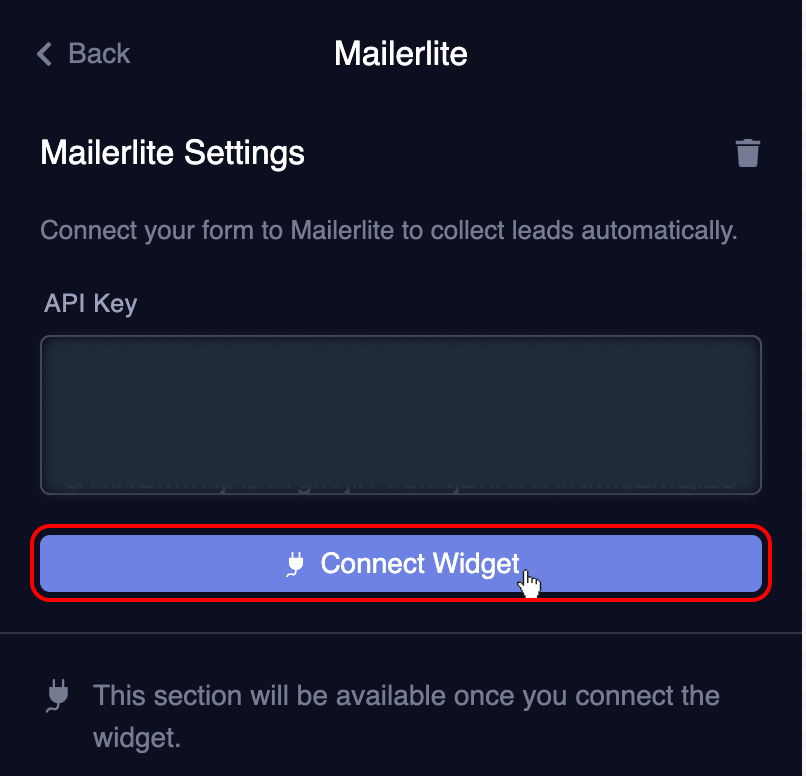Select the Mailerlite page title
The image size is (806, 776).
(x=401, y=53)
